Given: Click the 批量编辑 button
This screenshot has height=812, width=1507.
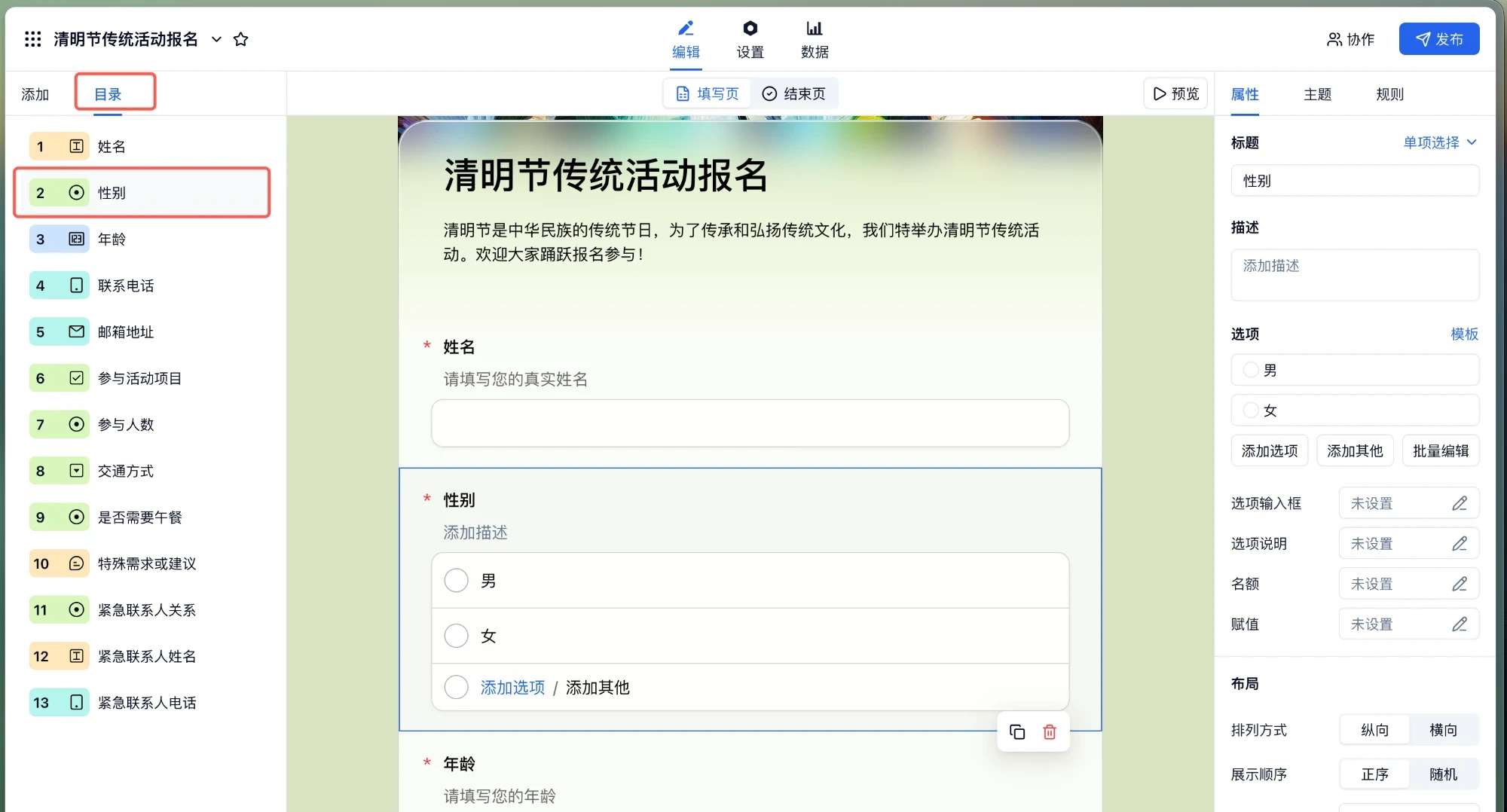Looking at the screenshot, I should pos(1441,450).
